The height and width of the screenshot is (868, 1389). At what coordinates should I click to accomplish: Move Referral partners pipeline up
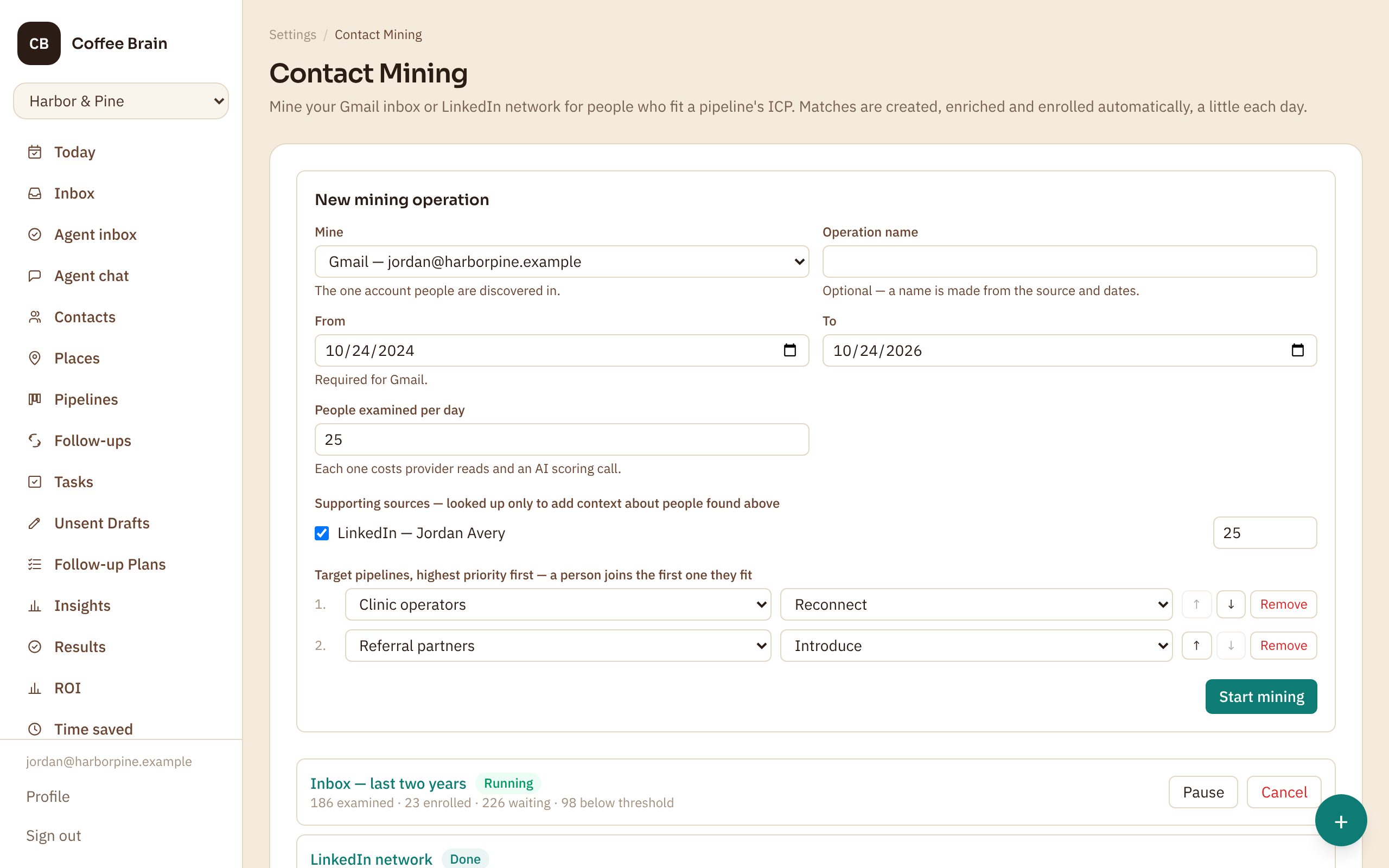1196,646
